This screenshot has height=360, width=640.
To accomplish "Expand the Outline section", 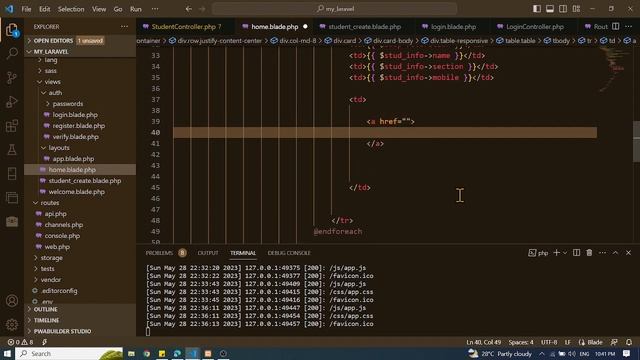I will pos(45,309).
